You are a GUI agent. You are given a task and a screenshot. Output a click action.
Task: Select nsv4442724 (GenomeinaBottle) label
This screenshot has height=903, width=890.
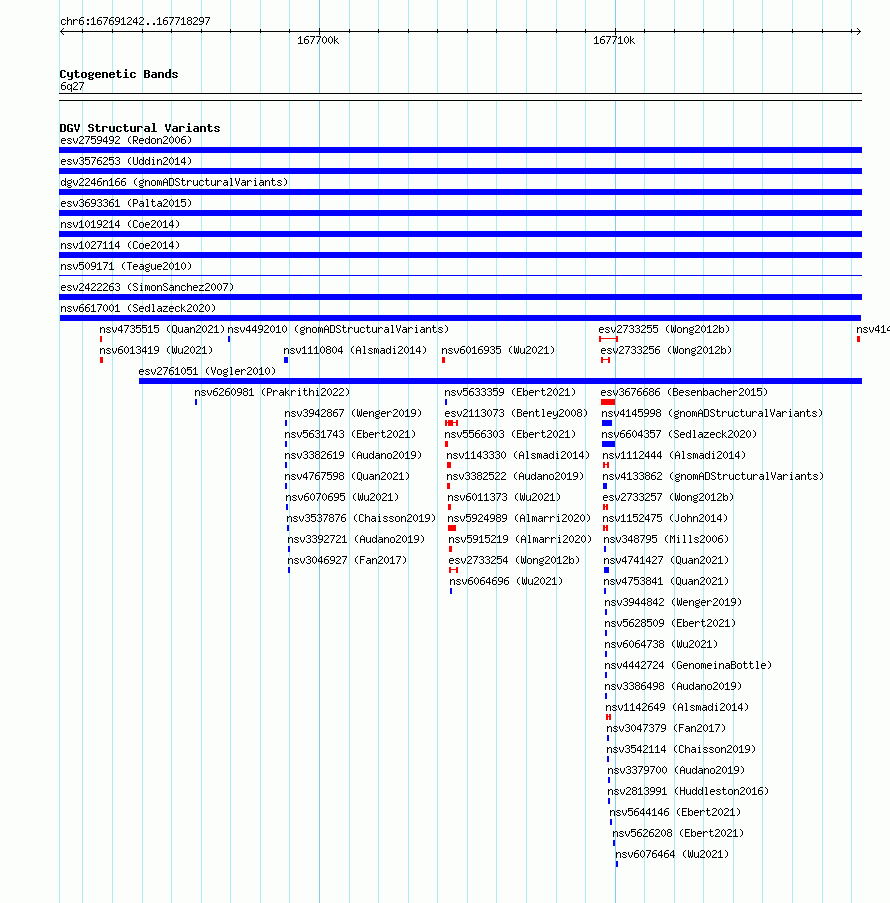tap(688, 666)
